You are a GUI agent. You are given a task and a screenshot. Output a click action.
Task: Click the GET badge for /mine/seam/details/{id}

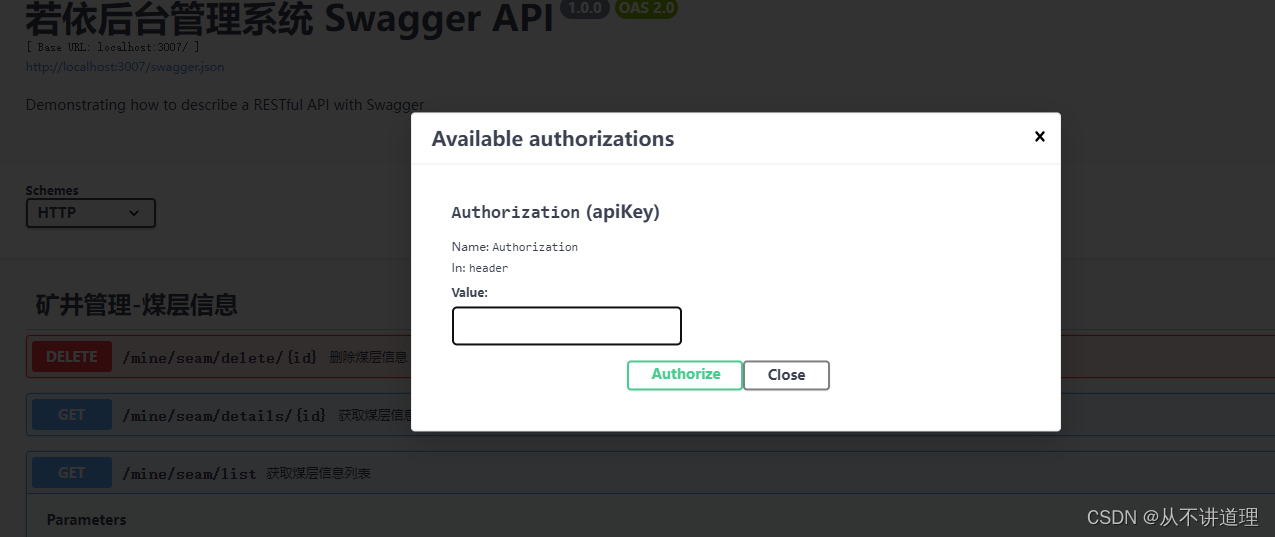(72, 415)
